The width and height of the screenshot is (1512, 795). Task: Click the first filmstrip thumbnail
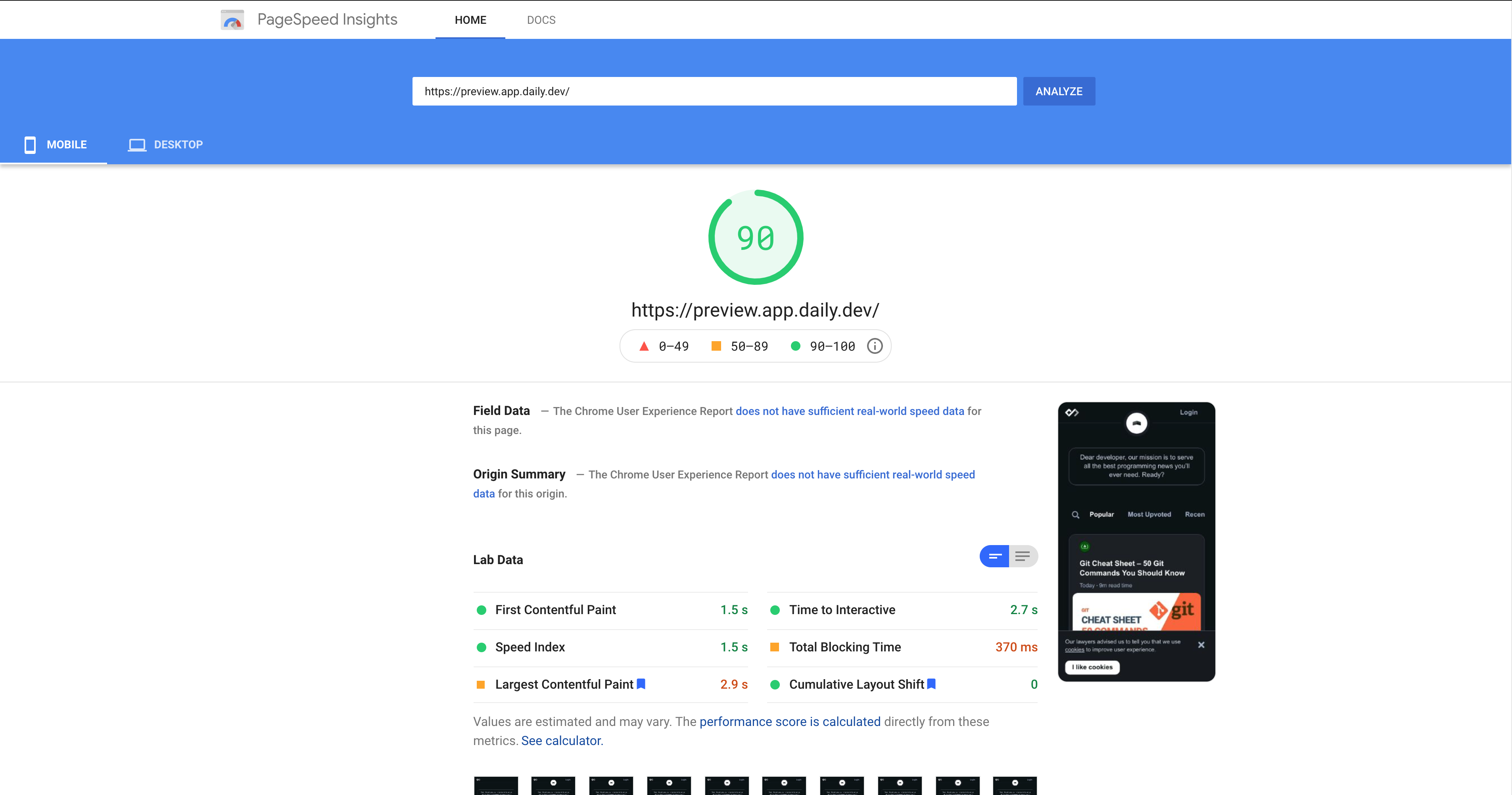click(496, 785)
